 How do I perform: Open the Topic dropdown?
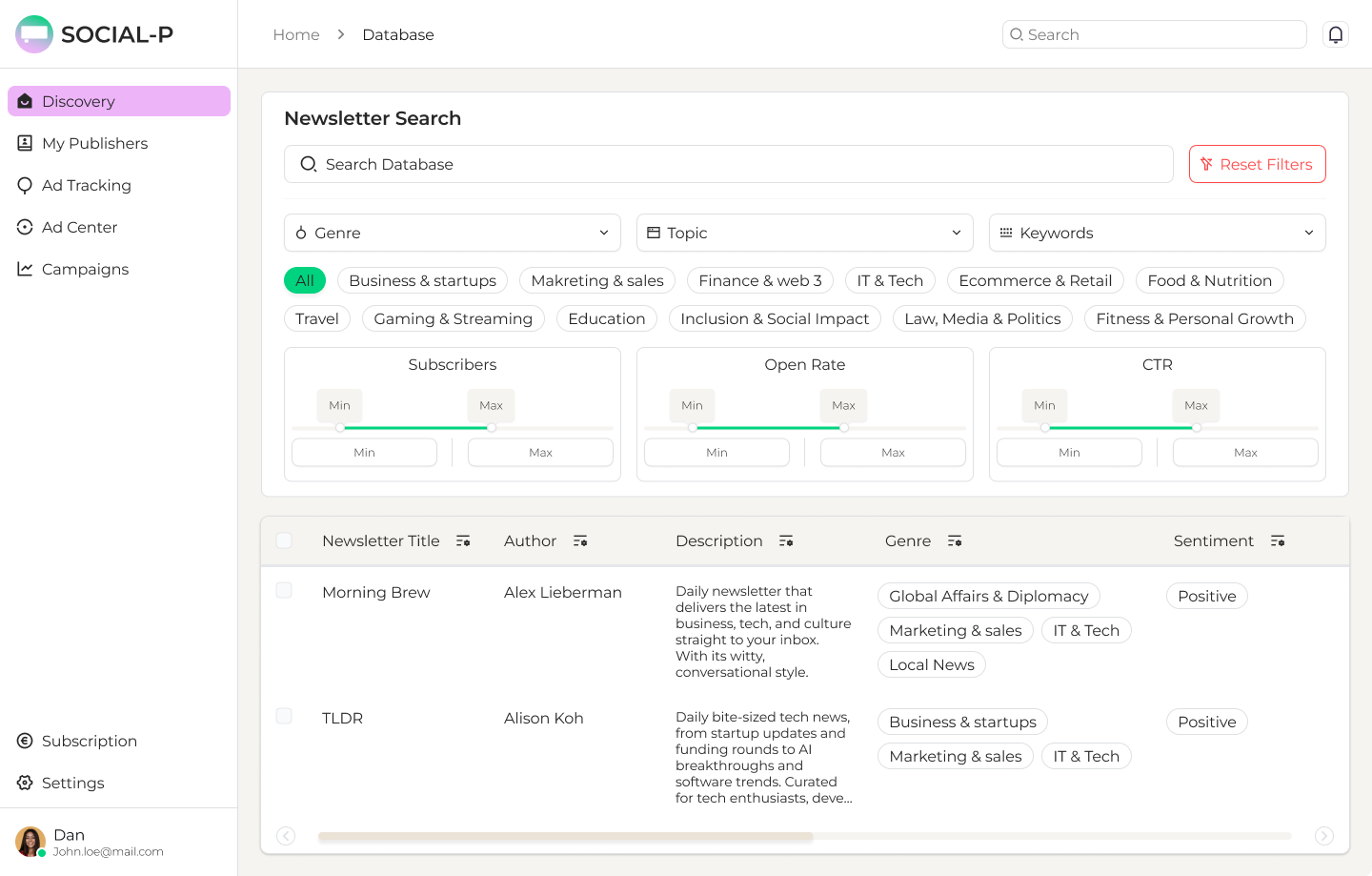805,233
